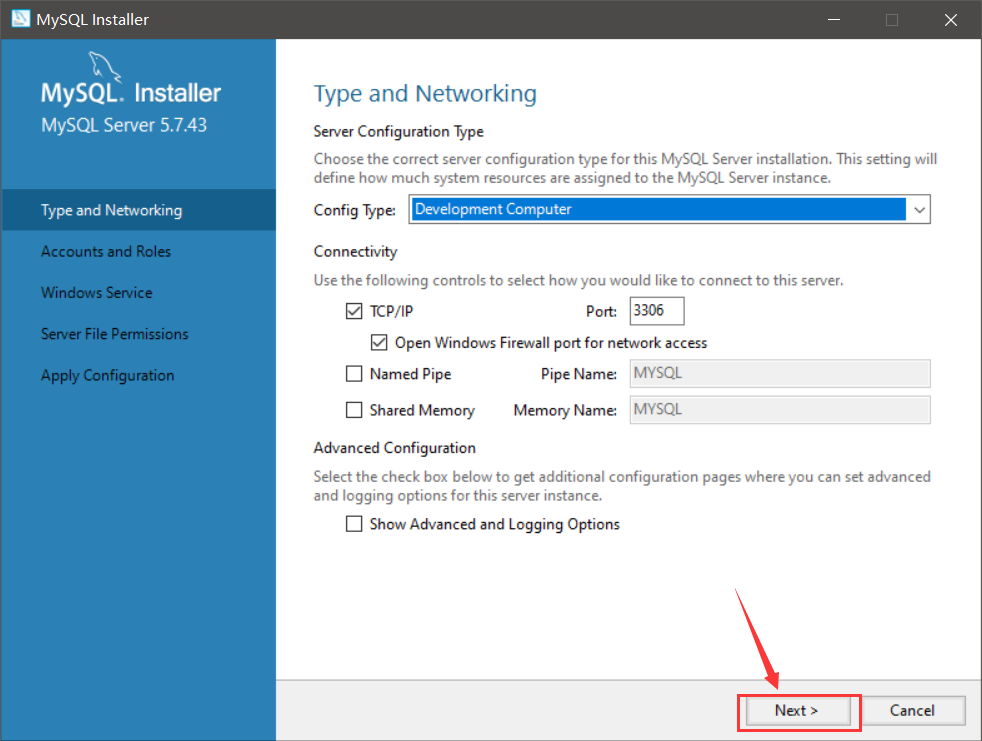Check Show Advanced and Logging Options
The width and height of the screenshot is (982, 741).
point(354,524)
